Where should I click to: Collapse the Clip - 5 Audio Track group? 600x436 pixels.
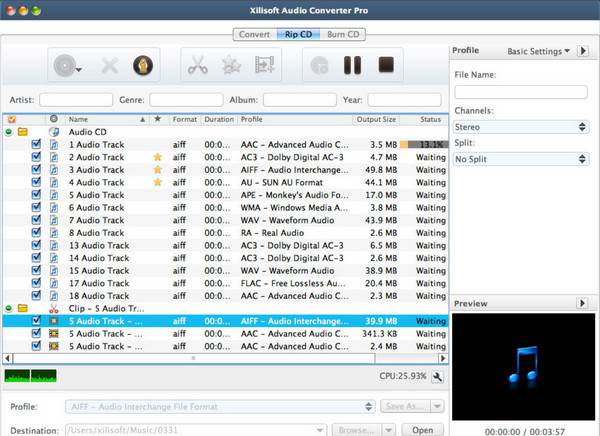pyautogui.click(x=8, y=309)
